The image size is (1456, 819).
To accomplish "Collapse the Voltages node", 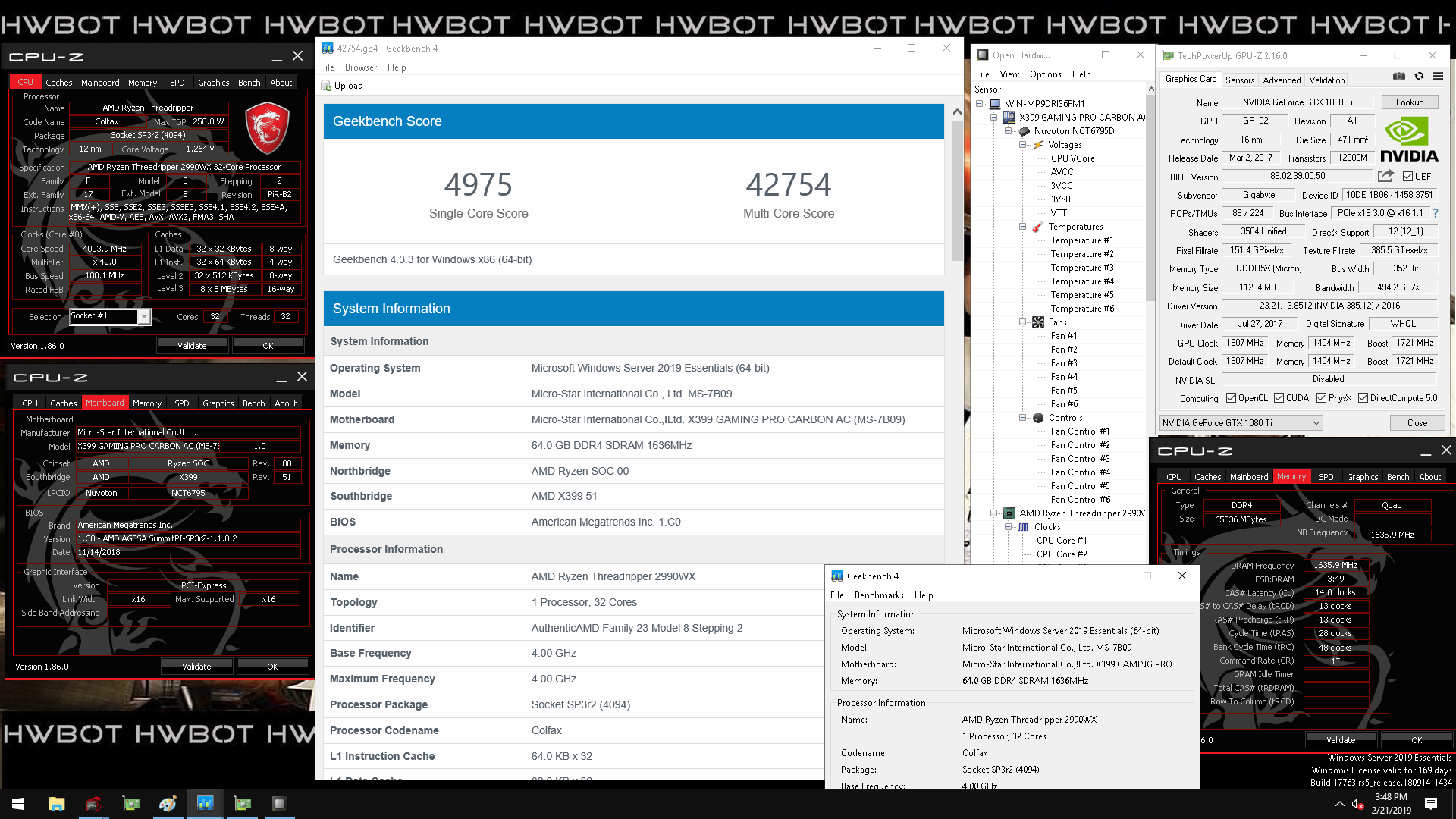I will pyautogui.click(x=1023, y=145).
